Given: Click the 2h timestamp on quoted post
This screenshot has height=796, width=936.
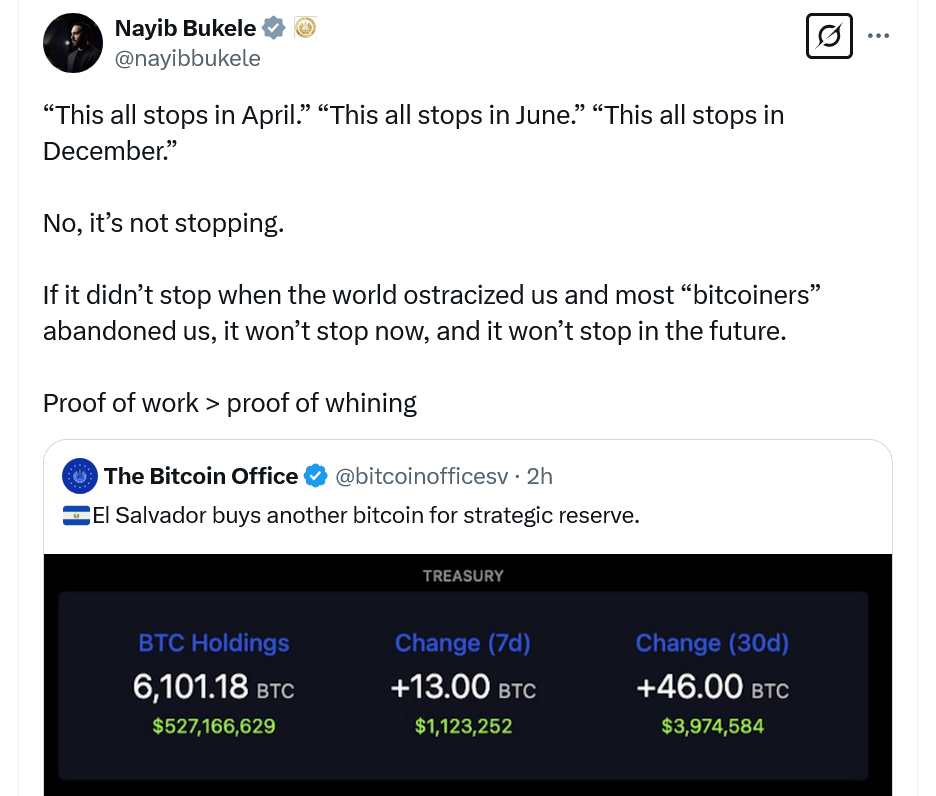Looking at the screenshot, I should [539, 476].
